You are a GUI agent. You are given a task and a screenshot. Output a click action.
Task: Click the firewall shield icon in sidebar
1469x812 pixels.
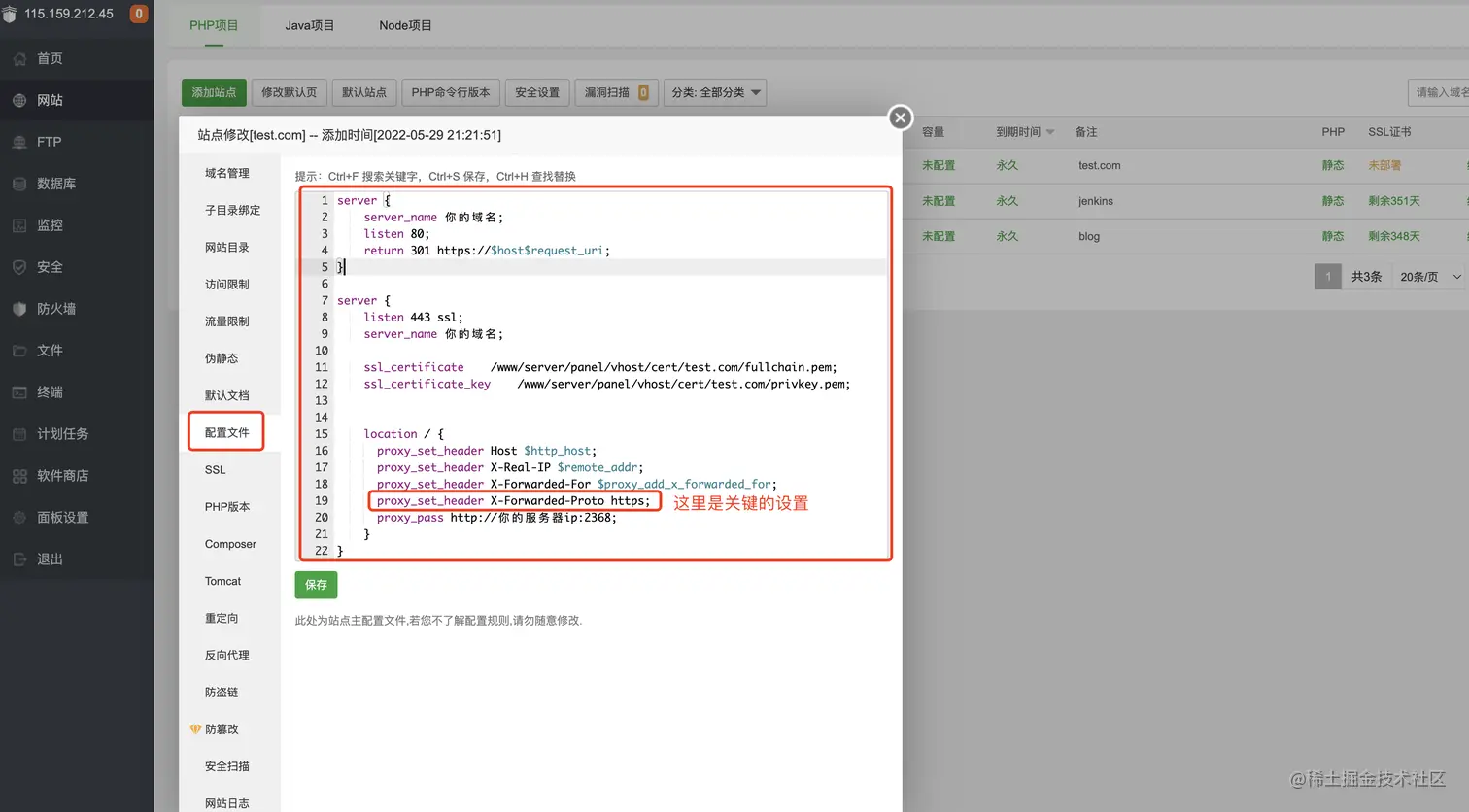[19, 310]
